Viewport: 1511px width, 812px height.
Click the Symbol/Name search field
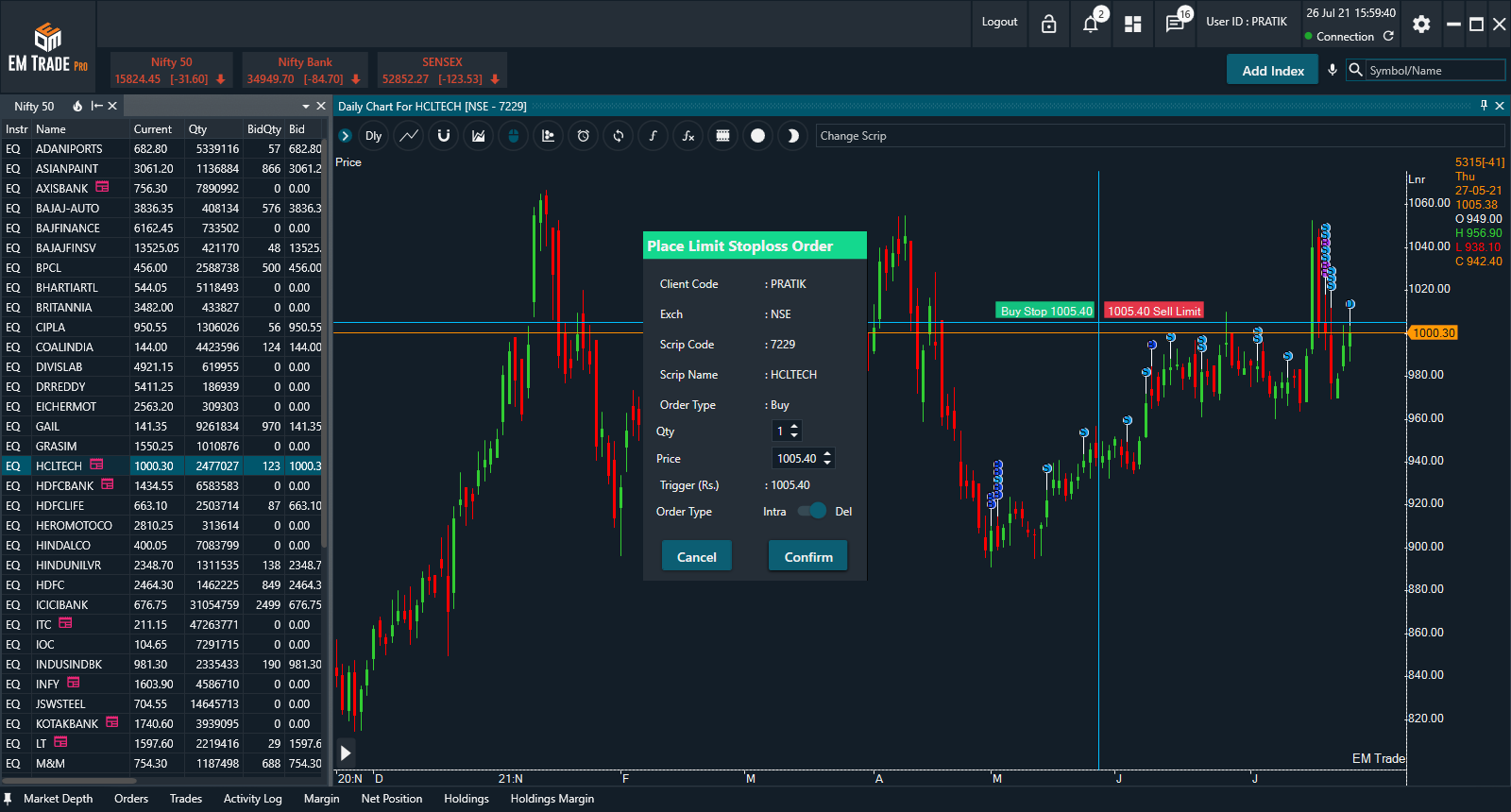pos(1435,70)
